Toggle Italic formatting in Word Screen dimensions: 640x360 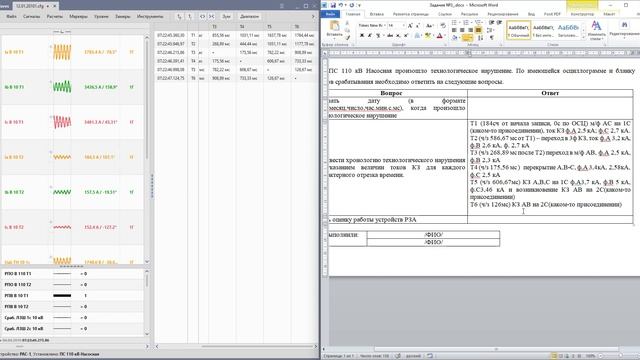(x=369, y=36)
